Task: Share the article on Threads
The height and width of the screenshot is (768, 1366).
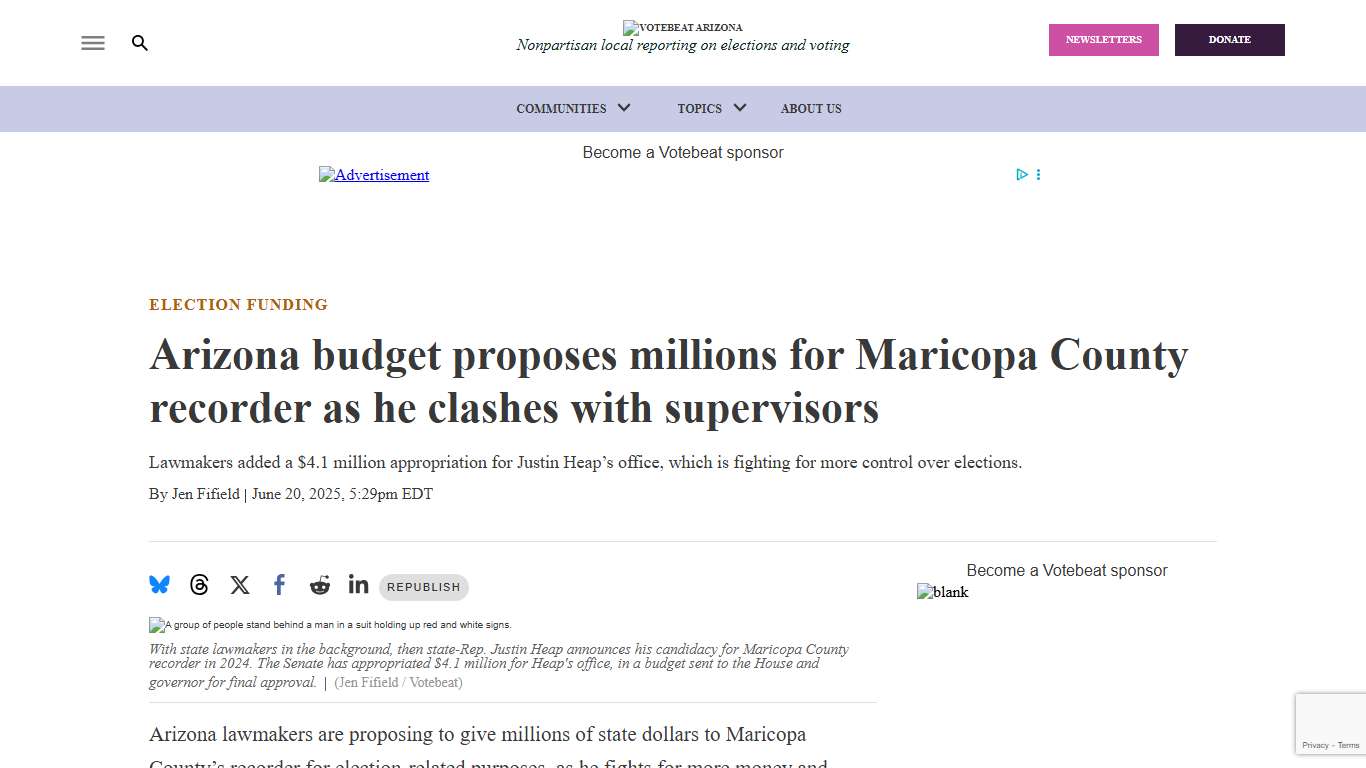Action: (x=199, y=585)
